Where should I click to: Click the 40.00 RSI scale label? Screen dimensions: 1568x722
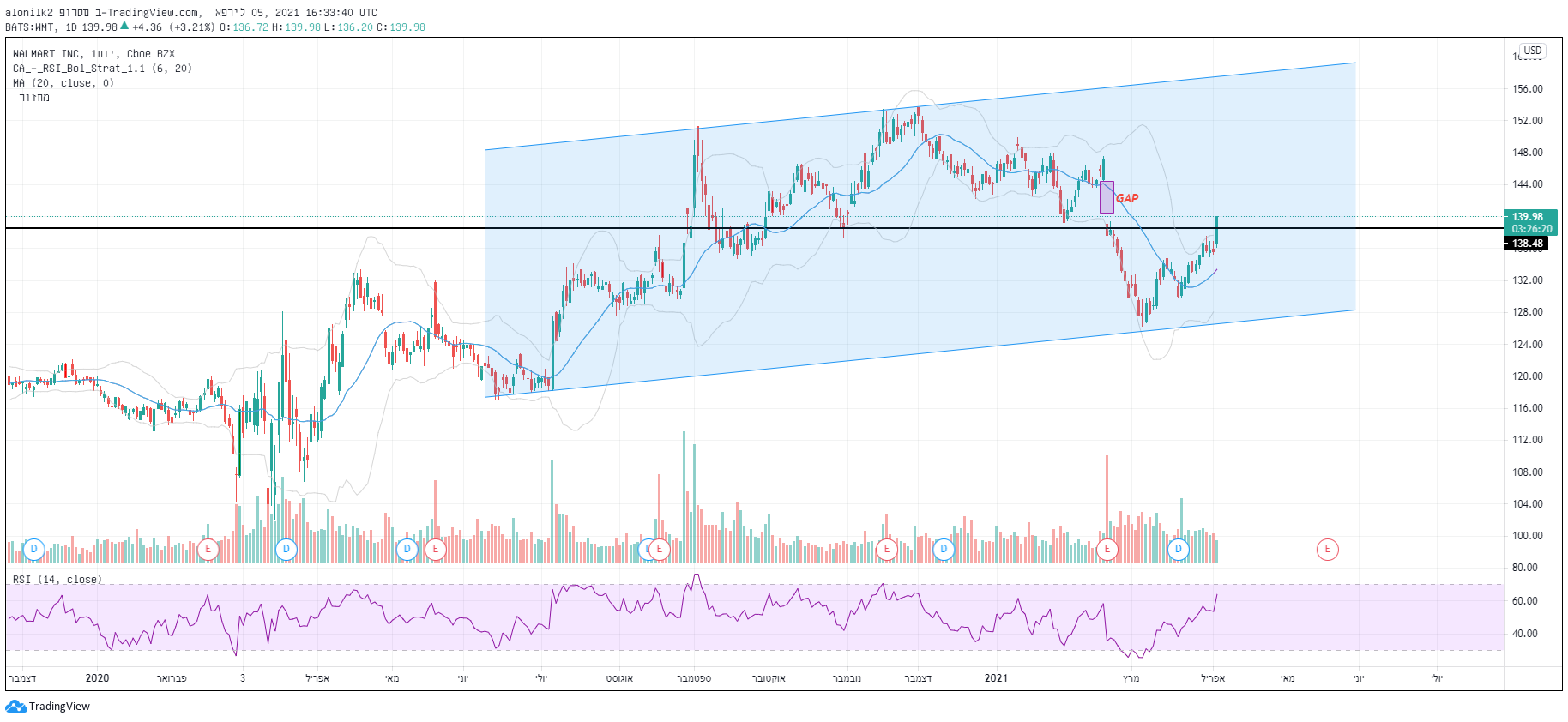[x=1524, y=634]
